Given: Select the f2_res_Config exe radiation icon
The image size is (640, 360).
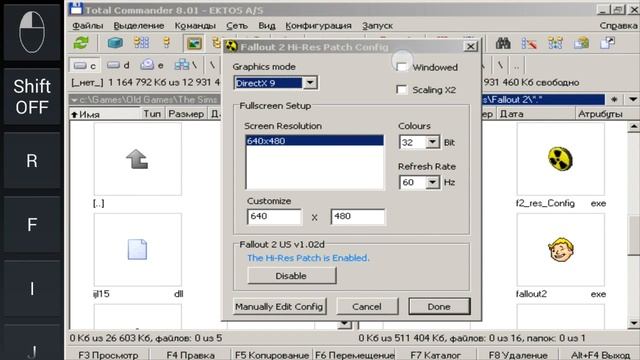Looking at the screenshot, I should pyautogui.click(x=560, y=159).
